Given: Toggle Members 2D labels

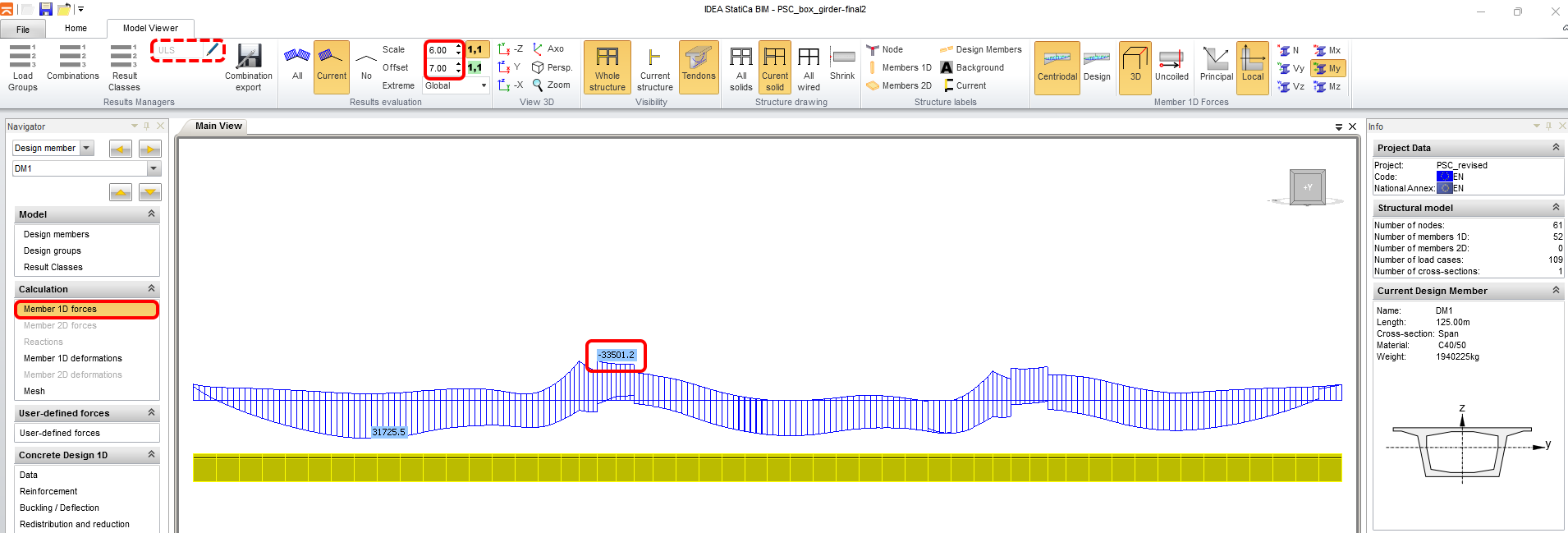Looking at the screenshot, I should [x=899, y=86].
